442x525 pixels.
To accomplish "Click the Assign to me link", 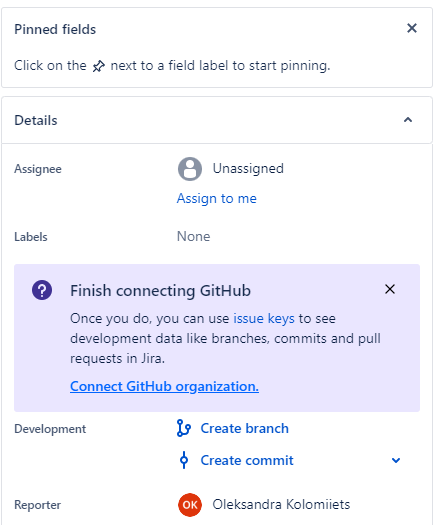I will (x=217, y=199).
